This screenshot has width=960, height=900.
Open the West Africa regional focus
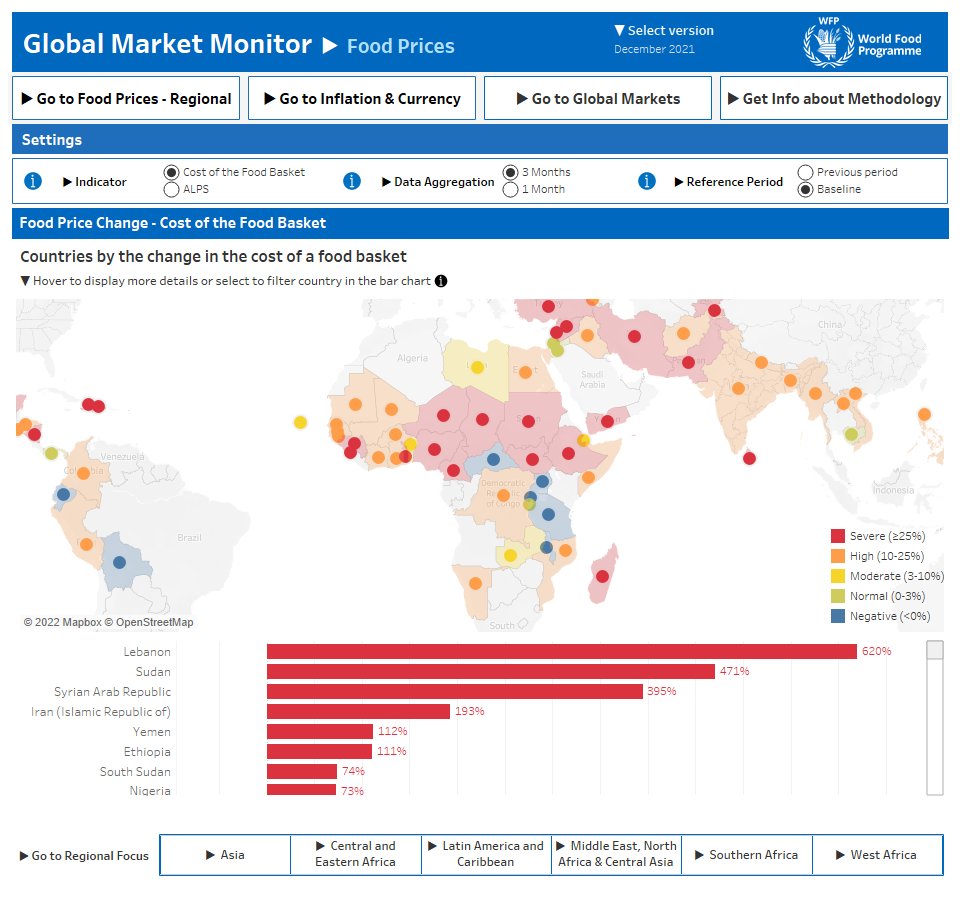point(877,855)
